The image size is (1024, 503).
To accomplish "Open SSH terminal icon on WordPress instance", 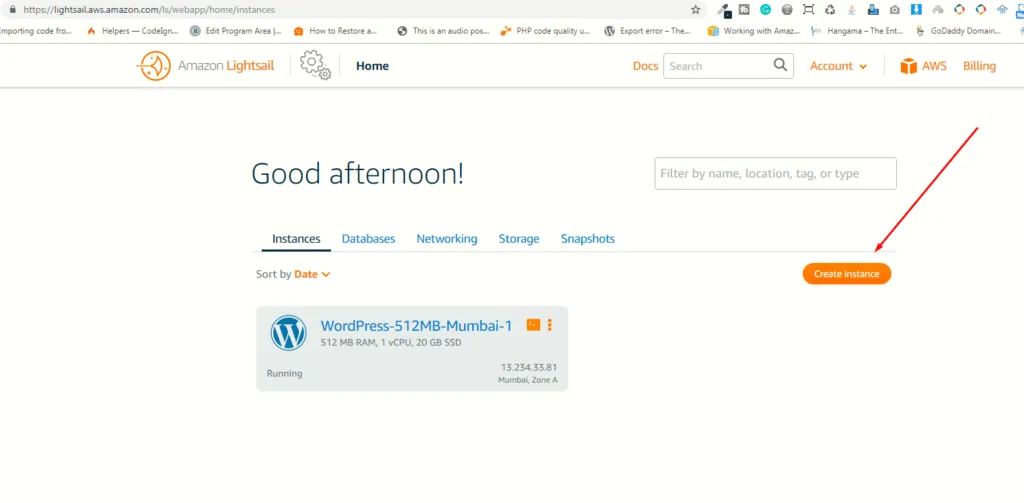I will [x=533, y=325].
